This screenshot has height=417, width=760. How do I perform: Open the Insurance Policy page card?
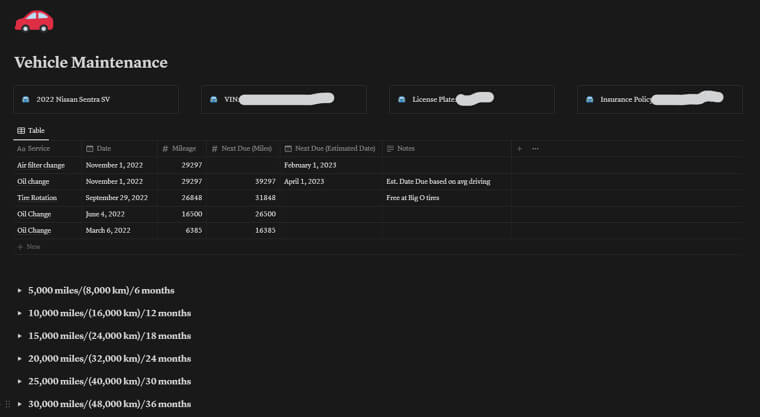click(x=660, y=99)
